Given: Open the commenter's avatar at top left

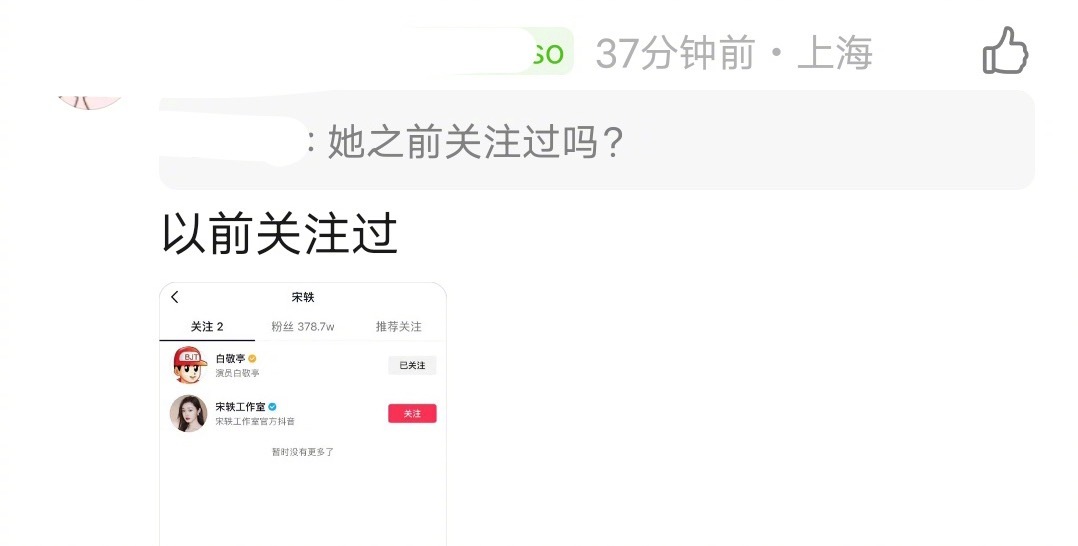Looking at the screenshot, I should point(91,102).
